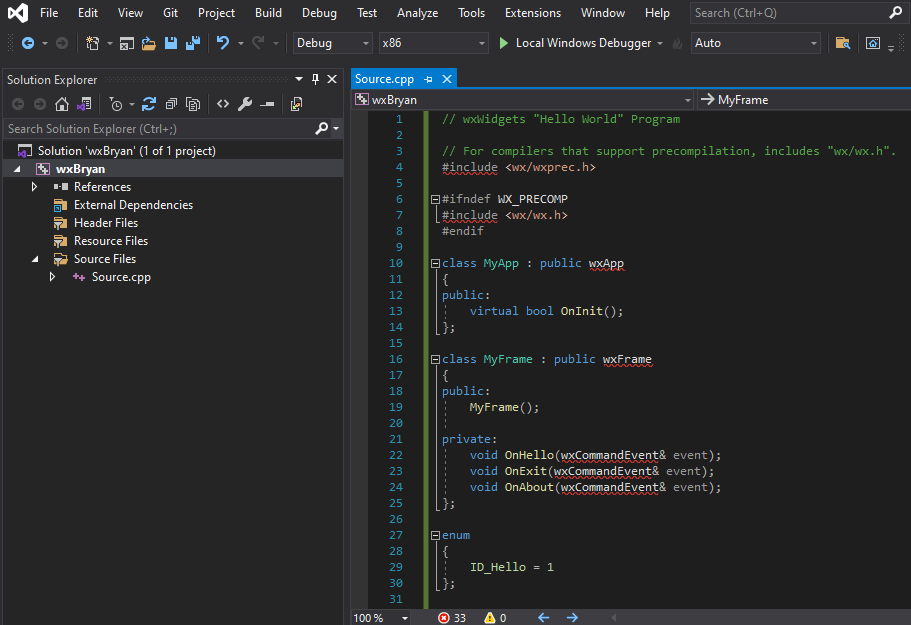The width and height of the screenshot is (911, 625).
Task: Select the Header Files folder
Action: click(x=106, y=223)
